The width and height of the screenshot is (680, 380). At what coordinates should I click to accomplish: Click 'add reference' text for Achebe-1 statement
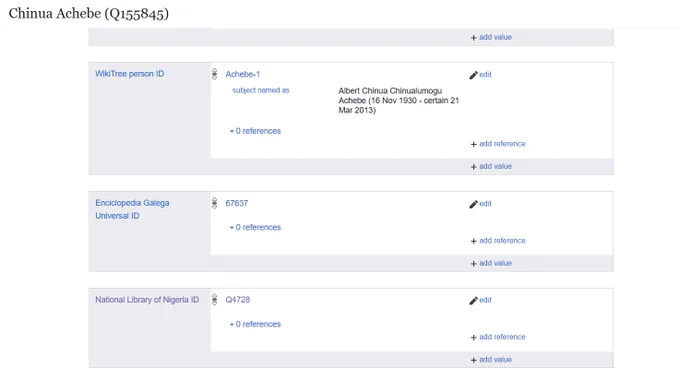502,144
